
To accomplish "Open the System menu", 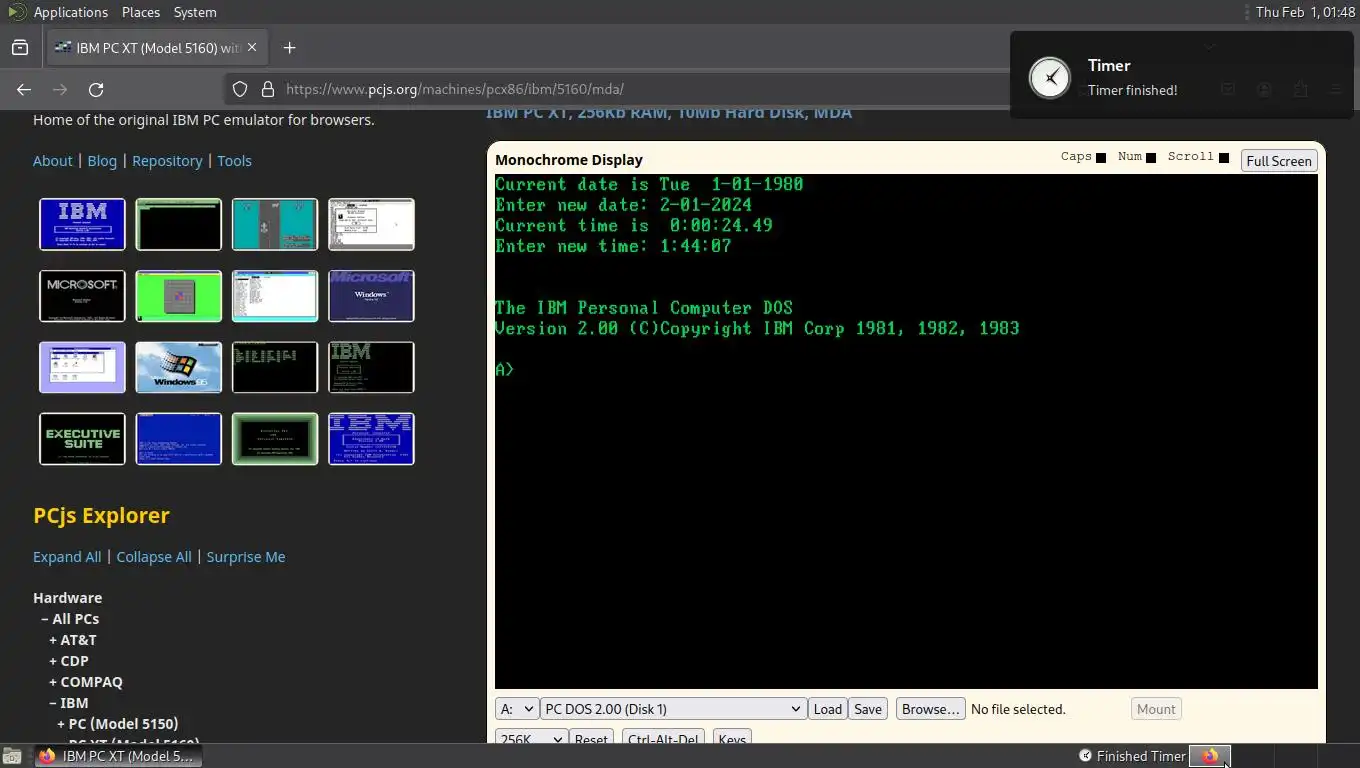I will point(194,12).
